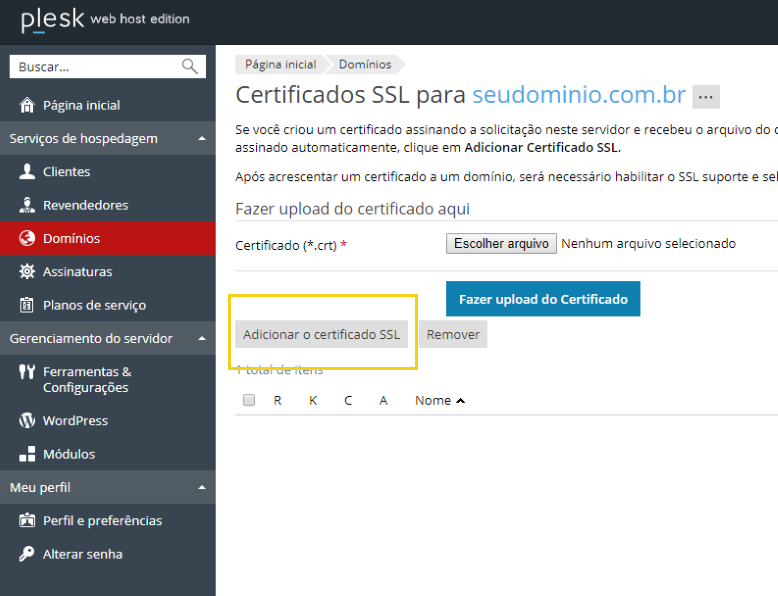The width and height of the screenshot is (778, 596).
Task: Collapse the Meu perfil section
Action: (202, 487)
